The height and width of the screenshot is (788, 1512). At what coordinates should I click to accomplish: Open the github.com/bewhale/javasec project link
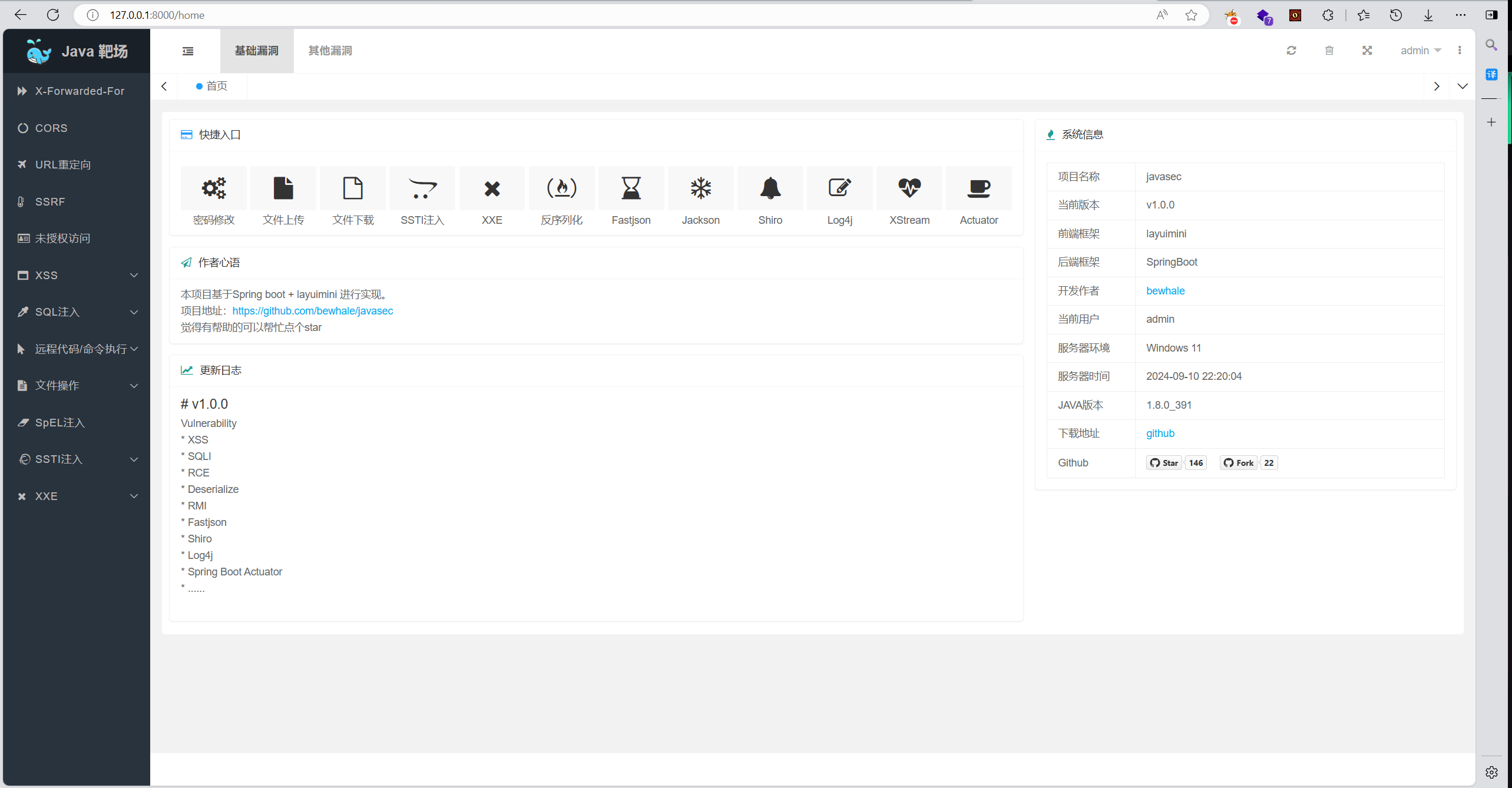tap(312, 311)
